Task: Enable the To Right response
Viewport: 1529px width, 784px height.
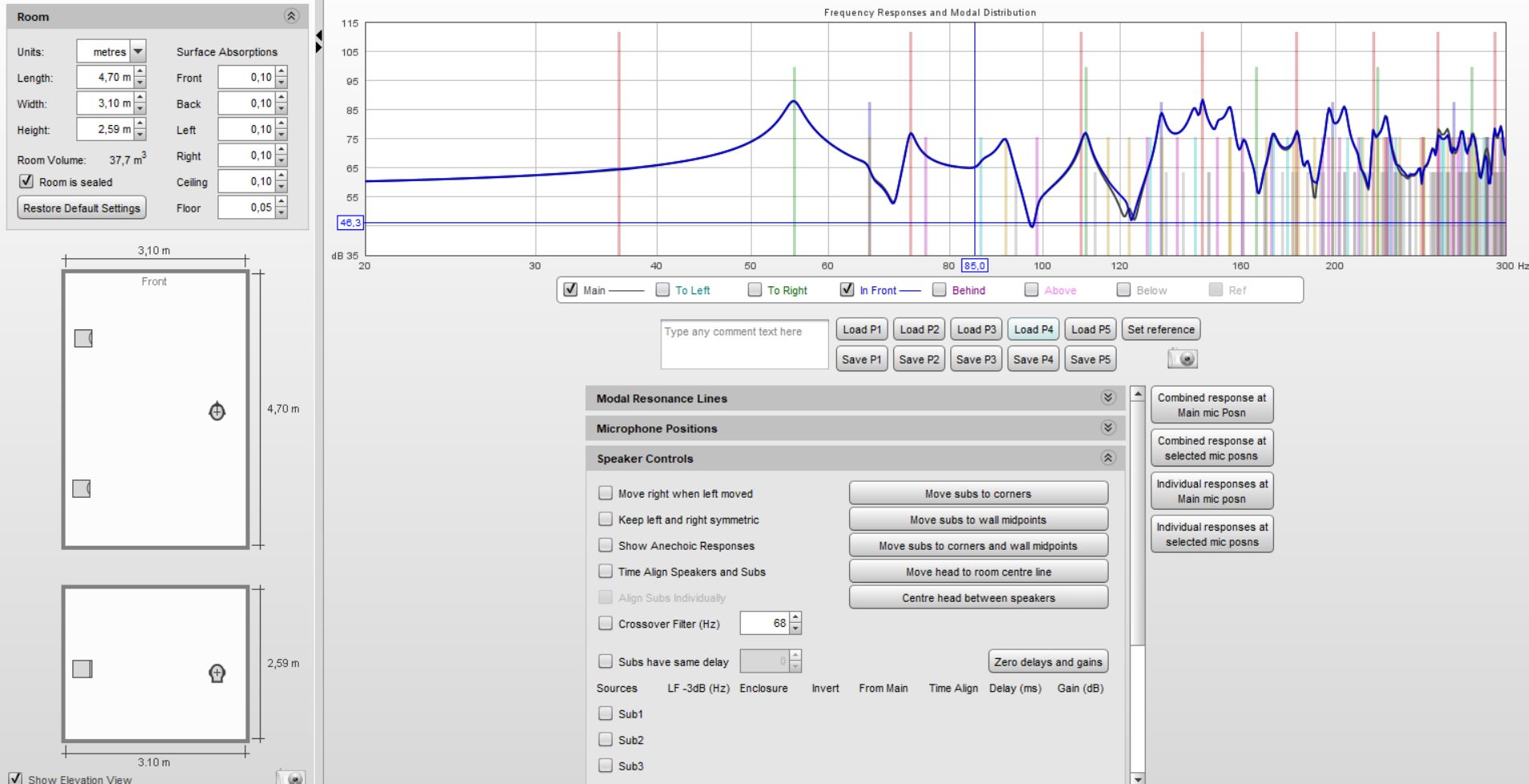Action: coord(754,289)
